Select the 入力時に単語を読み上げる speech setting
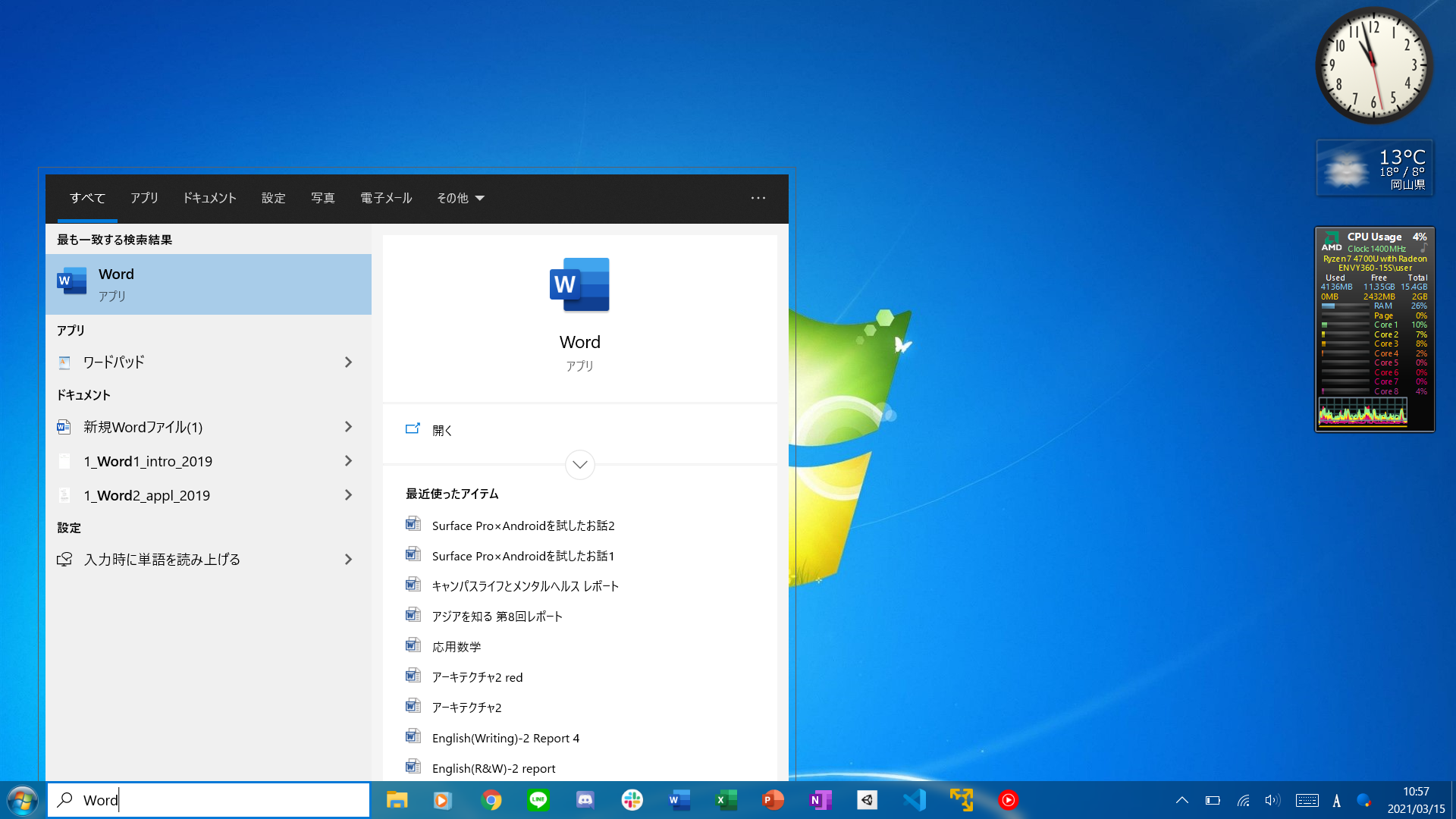Image resolution: width=1456 pixels, height=819 pixels. (x=162, y=559)
